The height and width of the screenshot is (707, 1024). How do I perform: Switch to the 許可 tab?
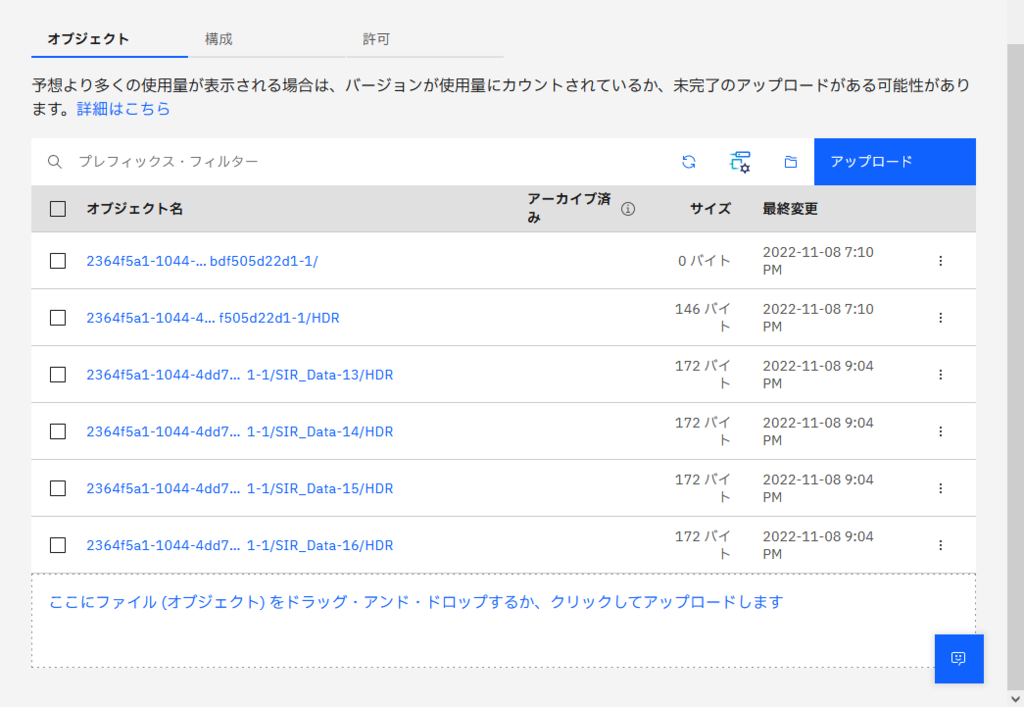[x=424, y=39]
